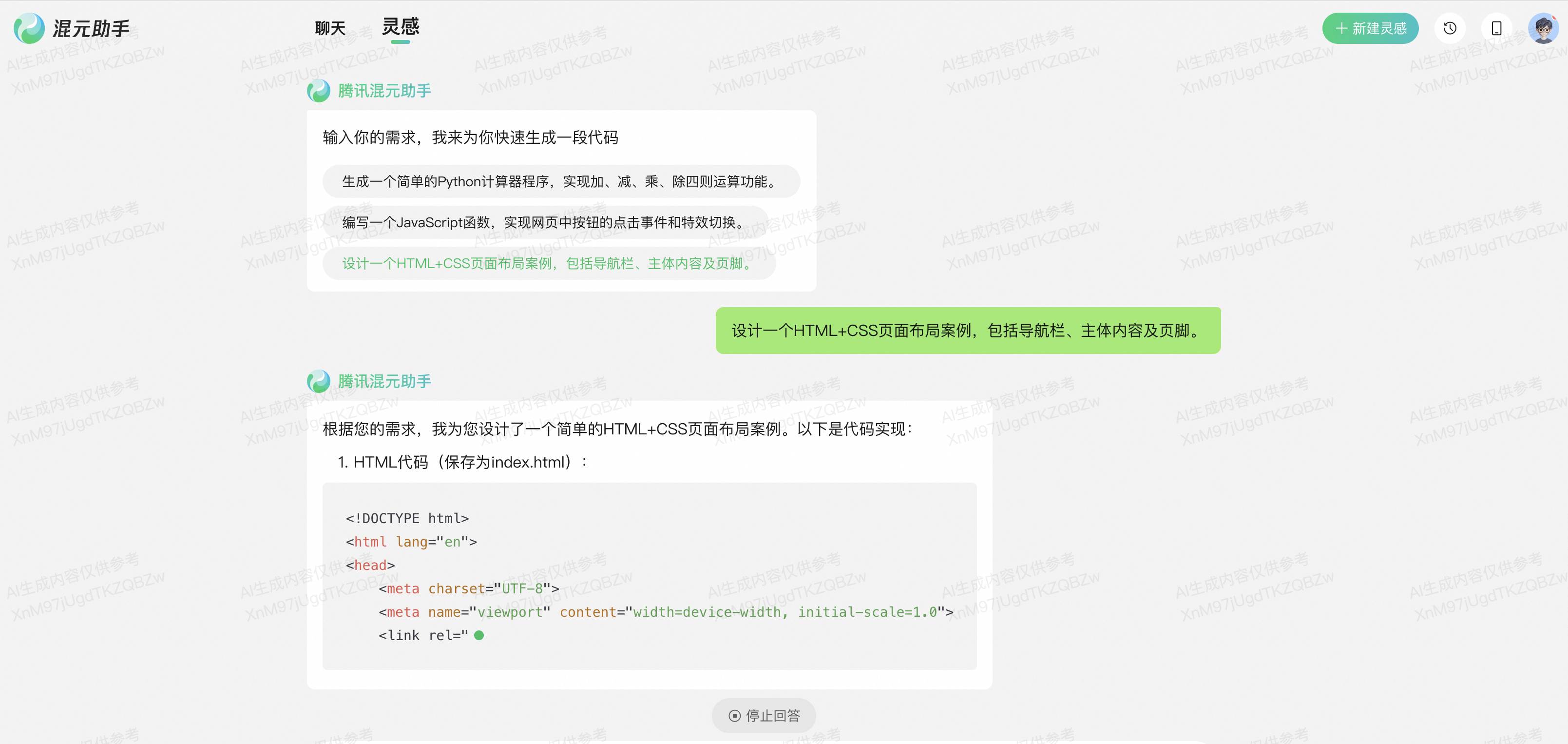The width and height of the screenshot is (1568, 744).
Task: Click first 腾讯混元助手 avatar icon
Action: [x=319, y=91]
